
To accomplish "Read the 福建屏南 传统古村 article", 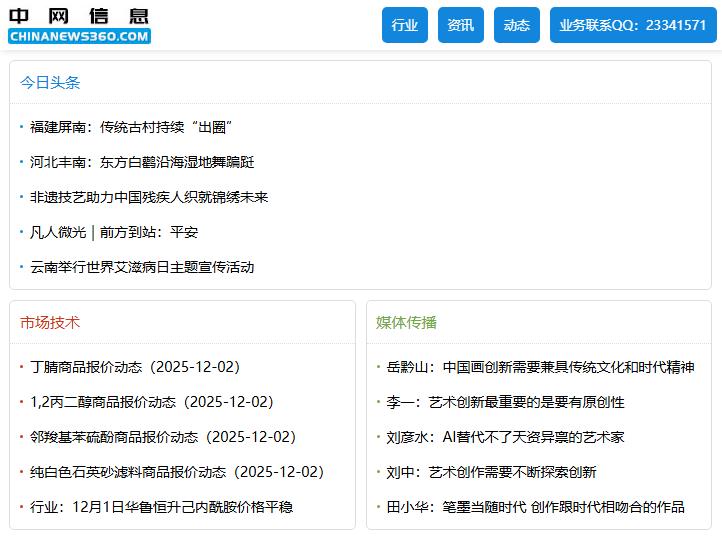I will tap(131, 127).
